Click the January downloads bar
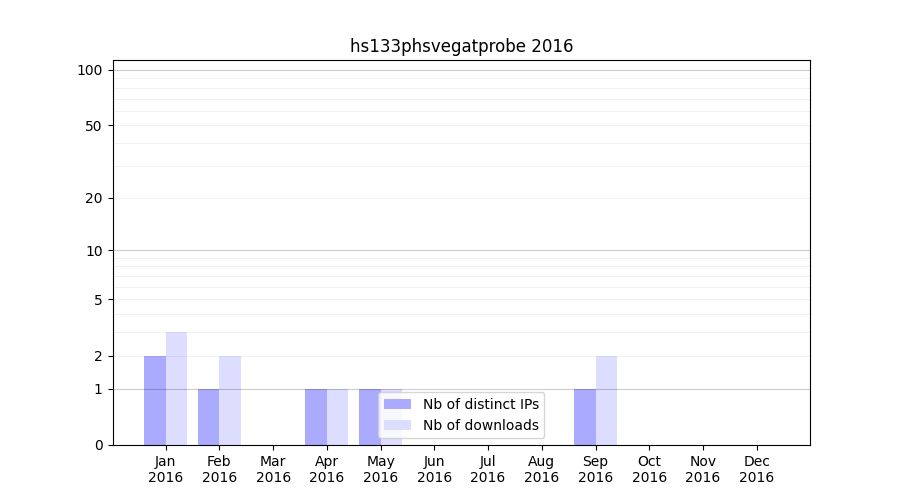900x500 pixels. [176, 388]
